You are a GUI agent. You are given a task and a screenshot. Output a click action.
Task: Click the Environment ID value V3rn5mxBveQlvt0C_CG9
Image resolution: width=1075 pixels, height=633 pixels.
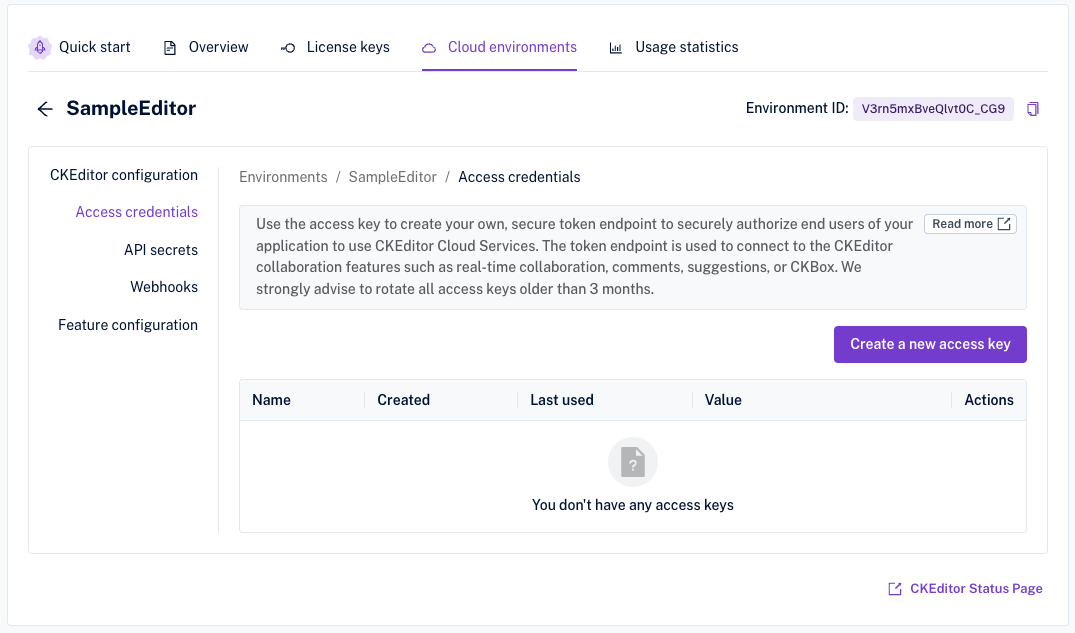[x=933, y=108]
